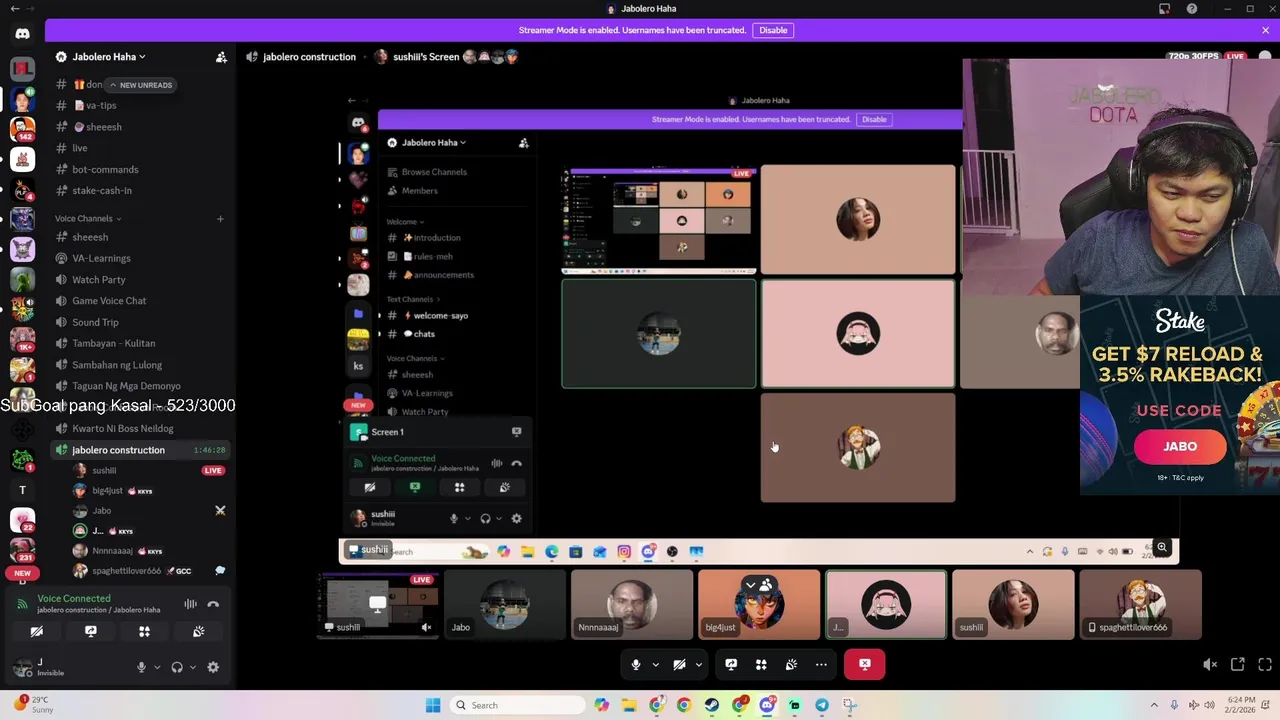This screenshot has width=1280, height=720.
Task: Open the Discord inbox icon in title bar
Action: [1164, 9]
